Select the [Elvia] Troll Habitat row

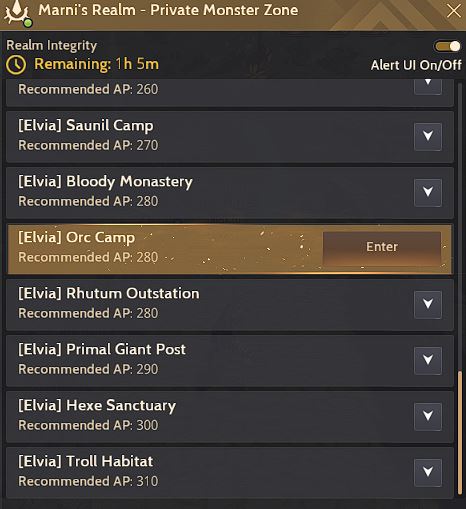pos(230,473)
